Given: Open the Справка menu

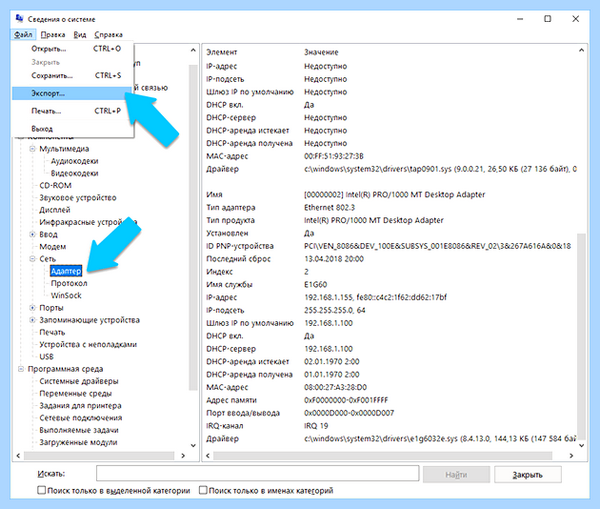Looking at the screenshot, I should (x=108, y=35).
